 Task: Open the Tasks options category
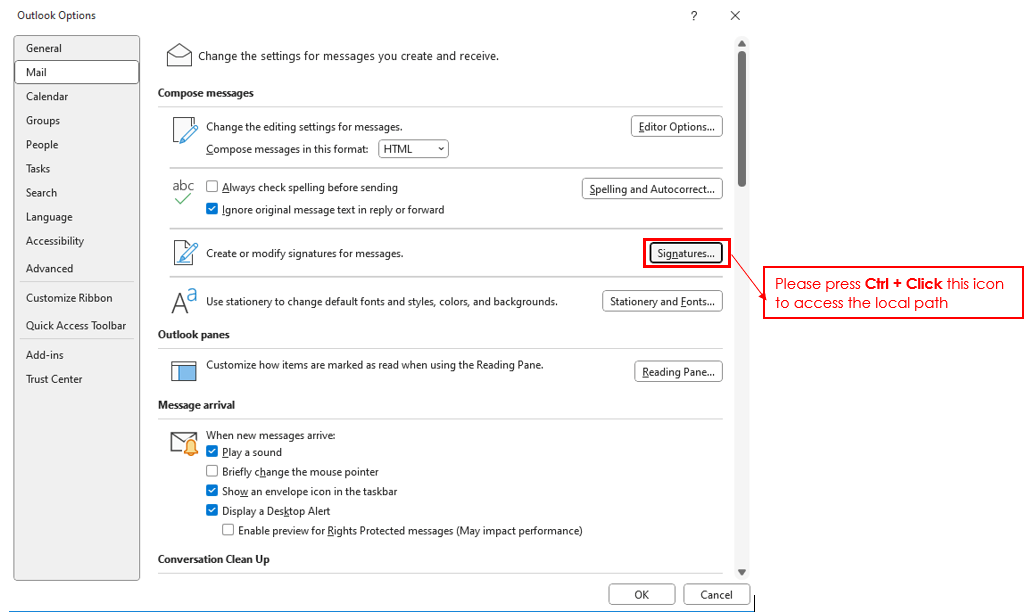point(76,169)
